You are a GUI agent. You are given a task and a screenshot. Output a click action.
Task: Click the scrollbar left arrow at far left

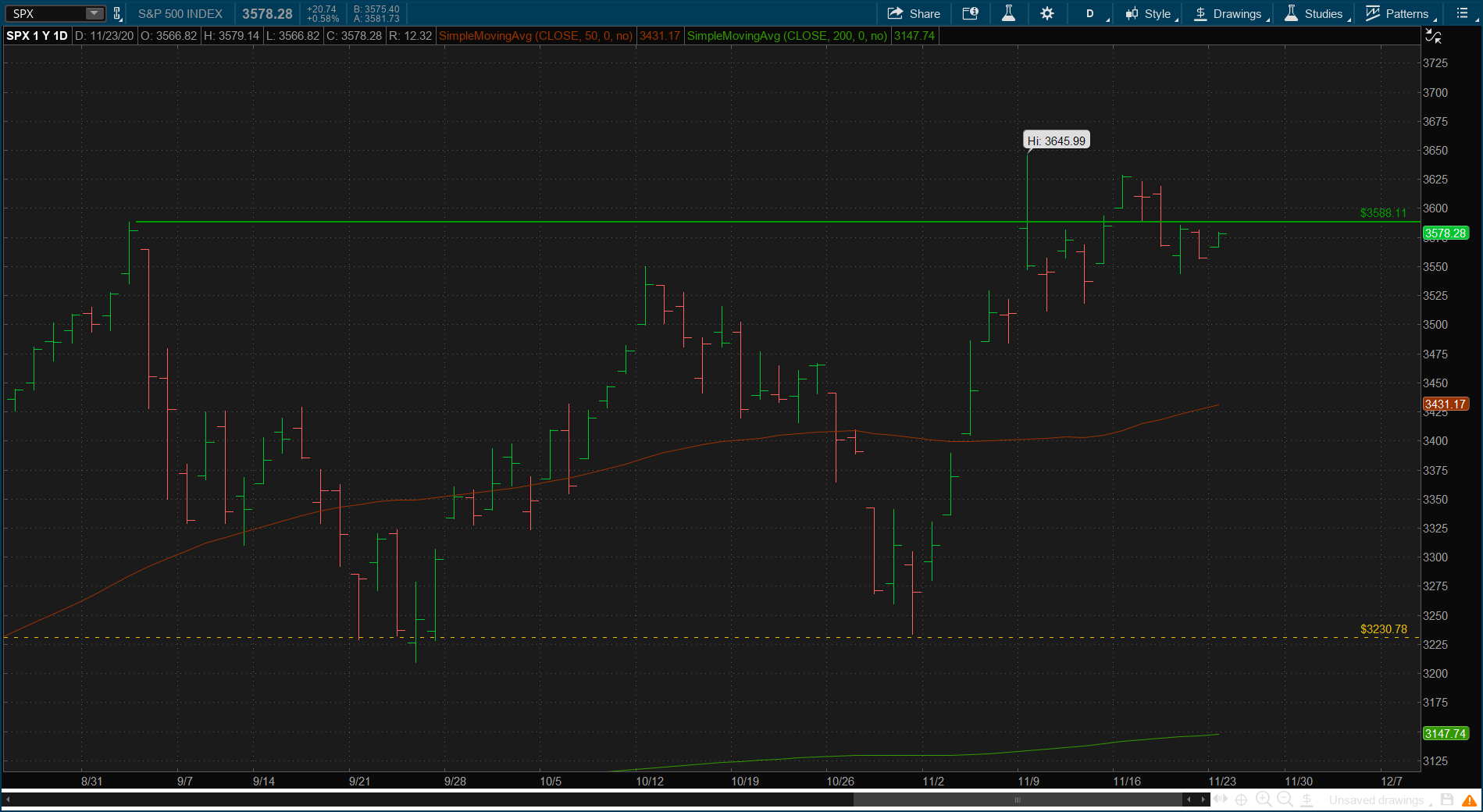click(x=8, y=800)
